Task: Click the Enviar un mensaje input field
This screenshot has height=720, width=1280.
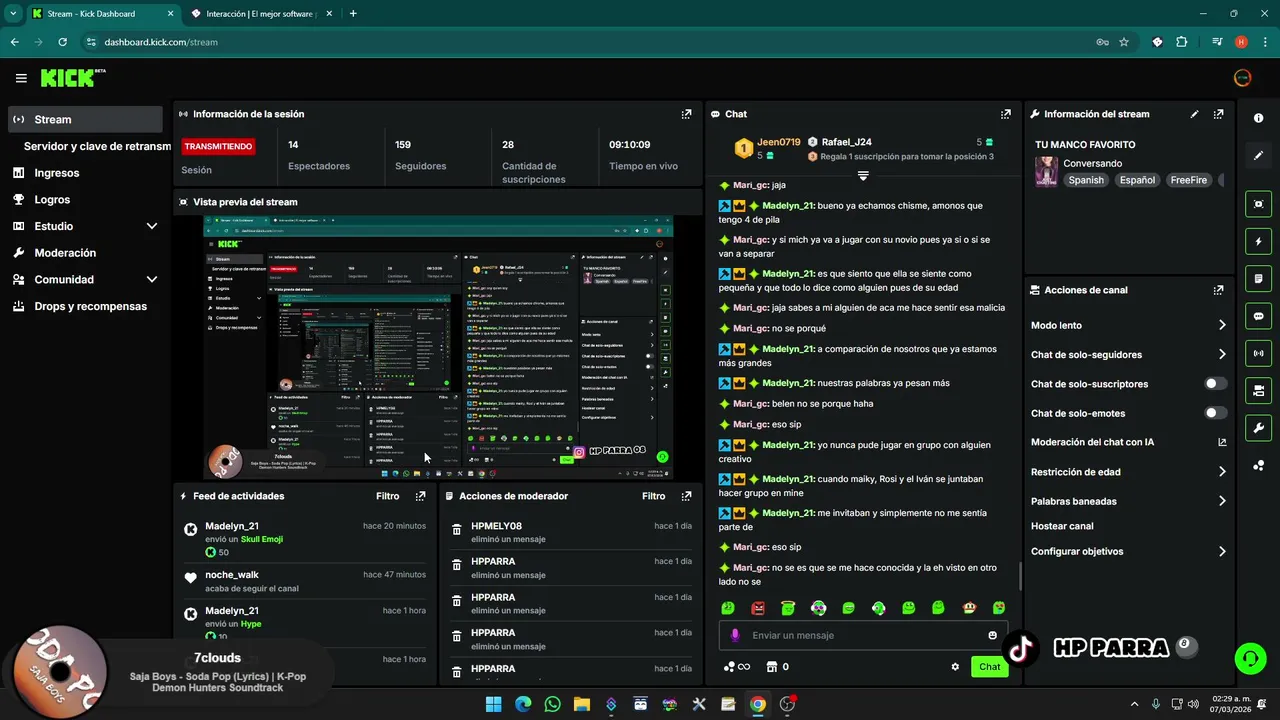Action: tap(864, 635)
